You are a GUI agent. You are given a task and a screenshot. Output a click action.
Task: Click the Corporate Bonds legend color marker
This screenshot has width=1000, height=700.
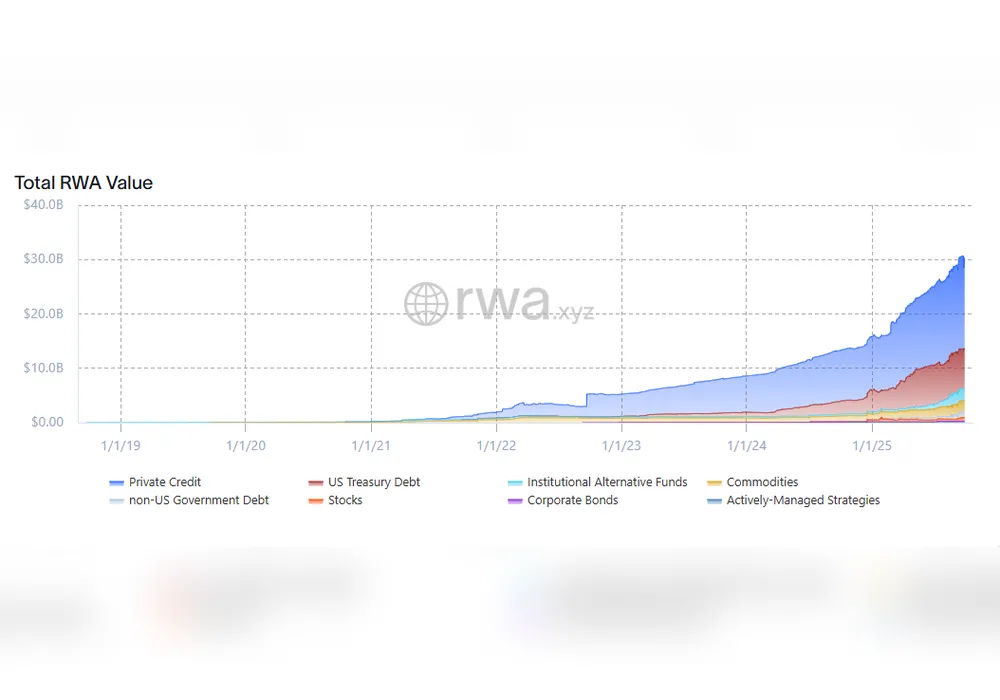pyautogui.click(x=514, y=501)
